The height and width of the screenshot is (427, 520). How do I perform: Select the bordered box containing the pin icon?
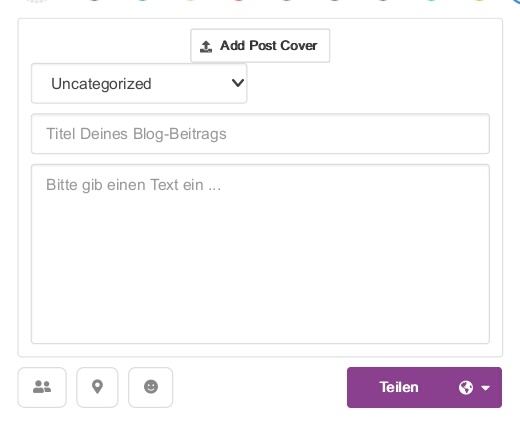click(97, 387)
